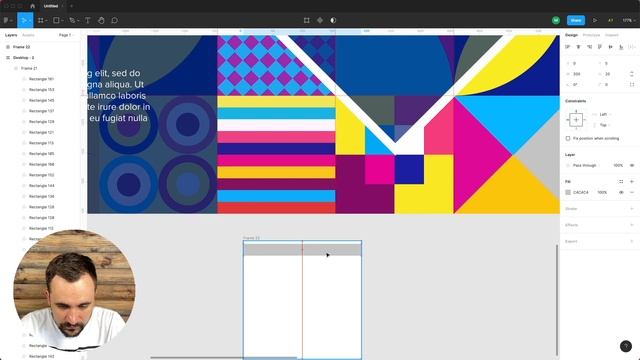This screenshot has height=360, width=640.
Task: Click the canvas vertical scrollbar
Action: click(557, 300)
